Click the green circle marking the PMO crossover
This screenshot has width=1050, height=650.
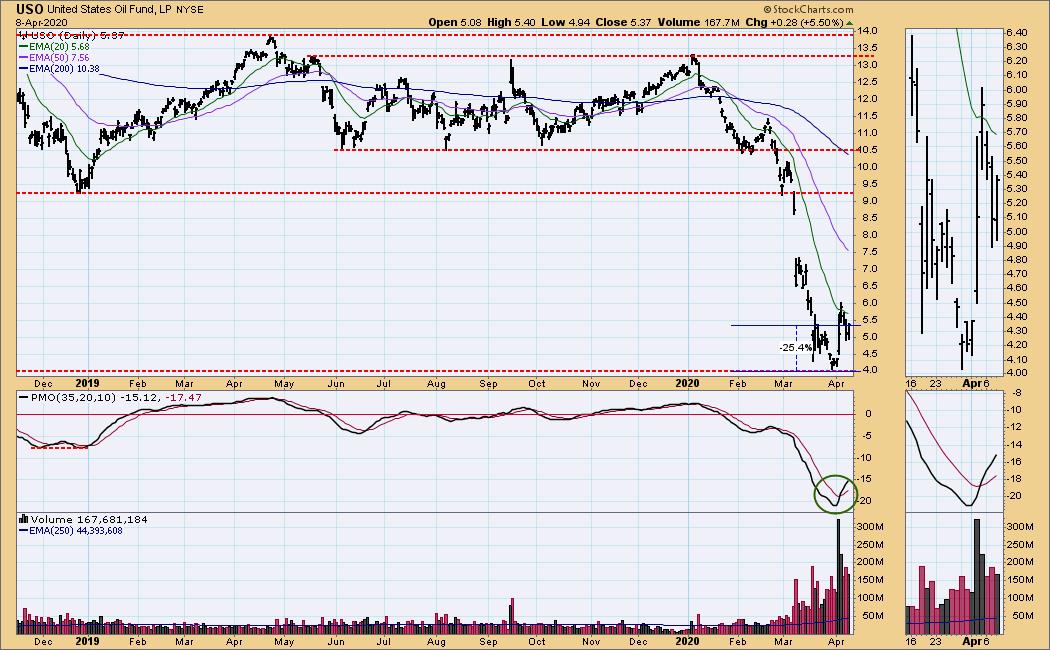835,494
